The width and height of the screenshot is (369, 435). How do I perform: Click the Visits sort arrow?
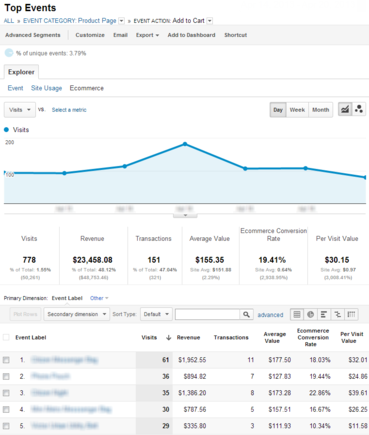(x=168, y=338)
